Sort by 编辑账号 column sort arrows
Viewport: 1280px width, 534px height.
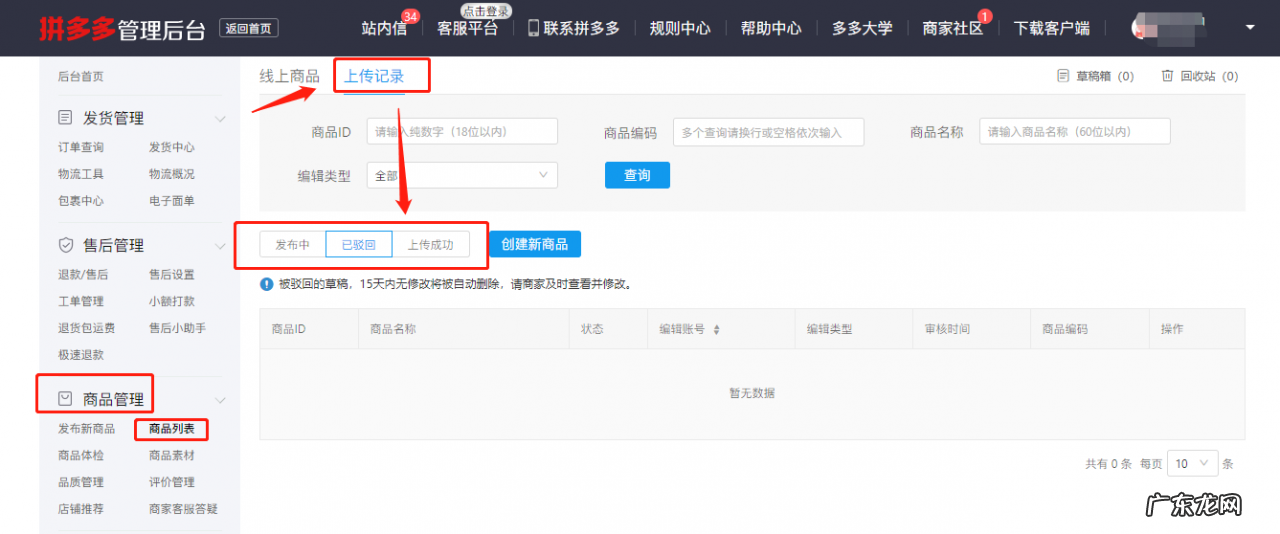tap(716, 329)
